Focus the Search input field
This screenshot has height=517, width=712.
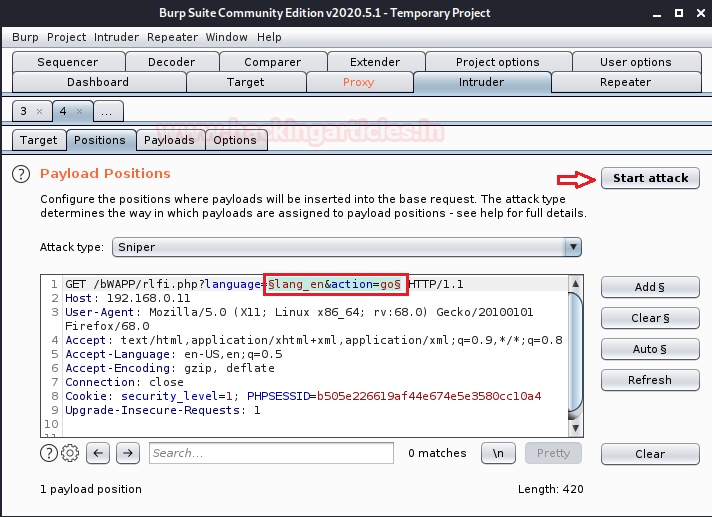(272, 453)
